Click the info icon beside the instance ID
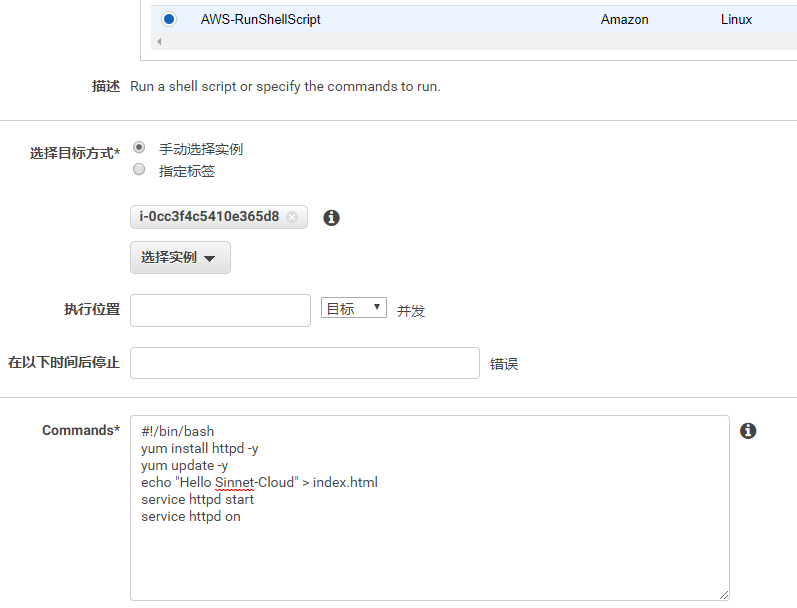Screen dimensions: 797x608 (x=331, y=218)
